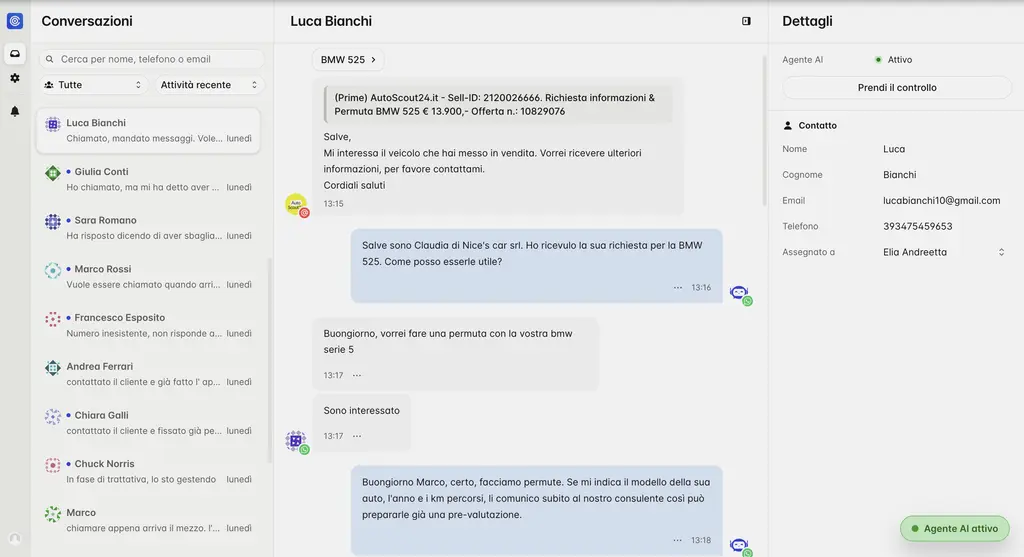
Task: Open options dots on Sono interessato message
Action: pyautogui.click(x=357, y=436)
